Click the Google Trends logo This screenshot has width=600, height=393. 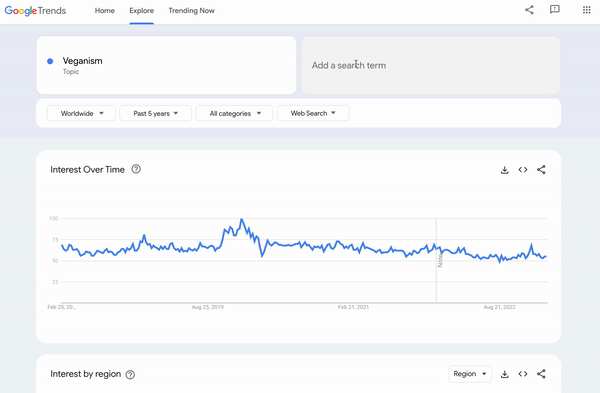coord(35,11)
